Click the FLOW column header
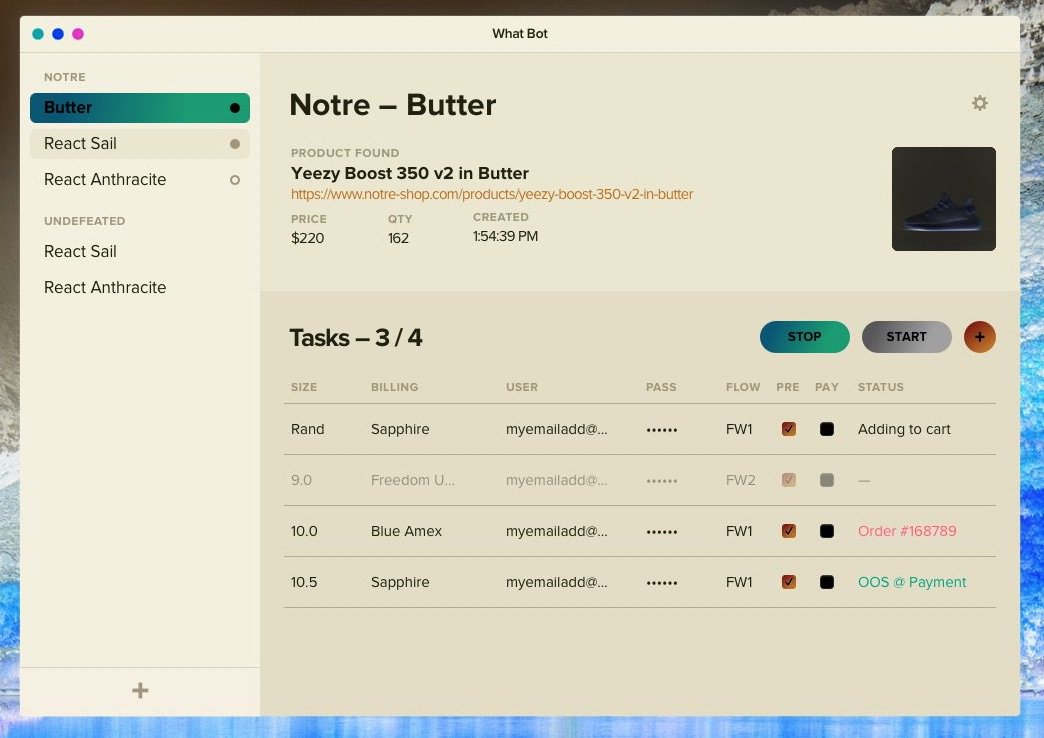The width and height of the screenshot is (1044, 738). tap(742, 387)
